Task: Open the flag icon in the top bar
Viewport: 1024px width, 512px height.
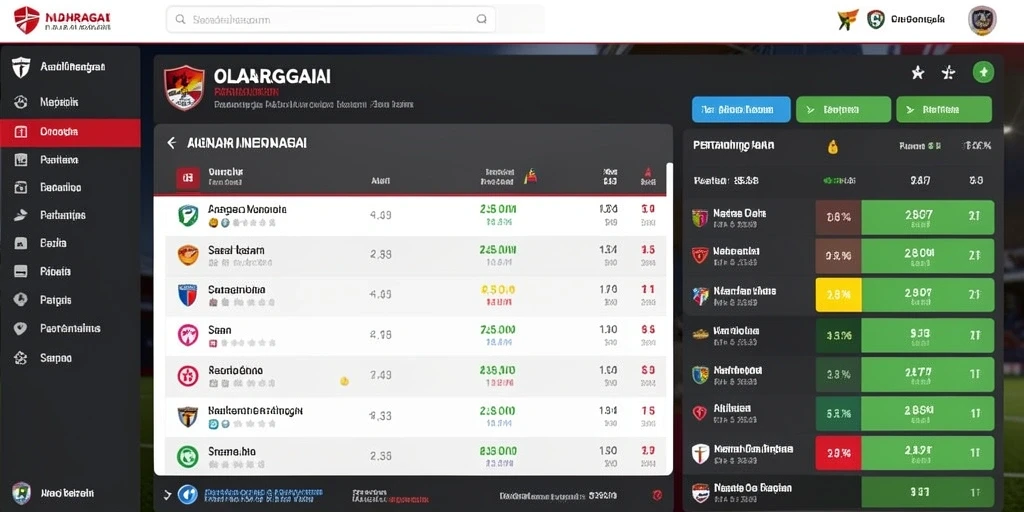Action: click(x=847, y=20)
